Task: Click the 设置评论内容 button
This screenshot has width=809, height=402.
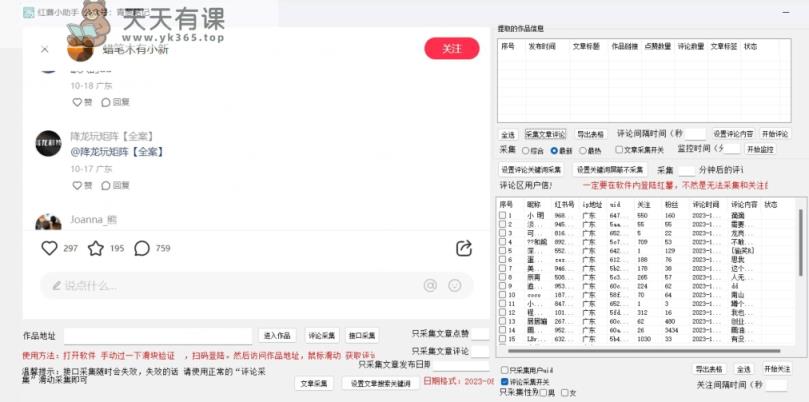Action: coord(734,134)
